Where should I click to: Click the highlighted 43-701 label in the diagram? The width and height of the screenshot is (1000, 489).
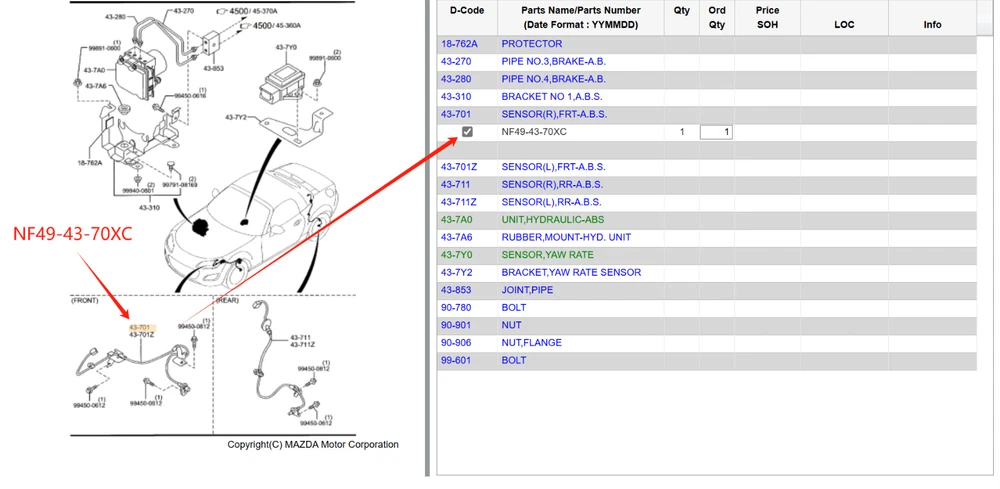pyautogui.click(x=141, y=326)
